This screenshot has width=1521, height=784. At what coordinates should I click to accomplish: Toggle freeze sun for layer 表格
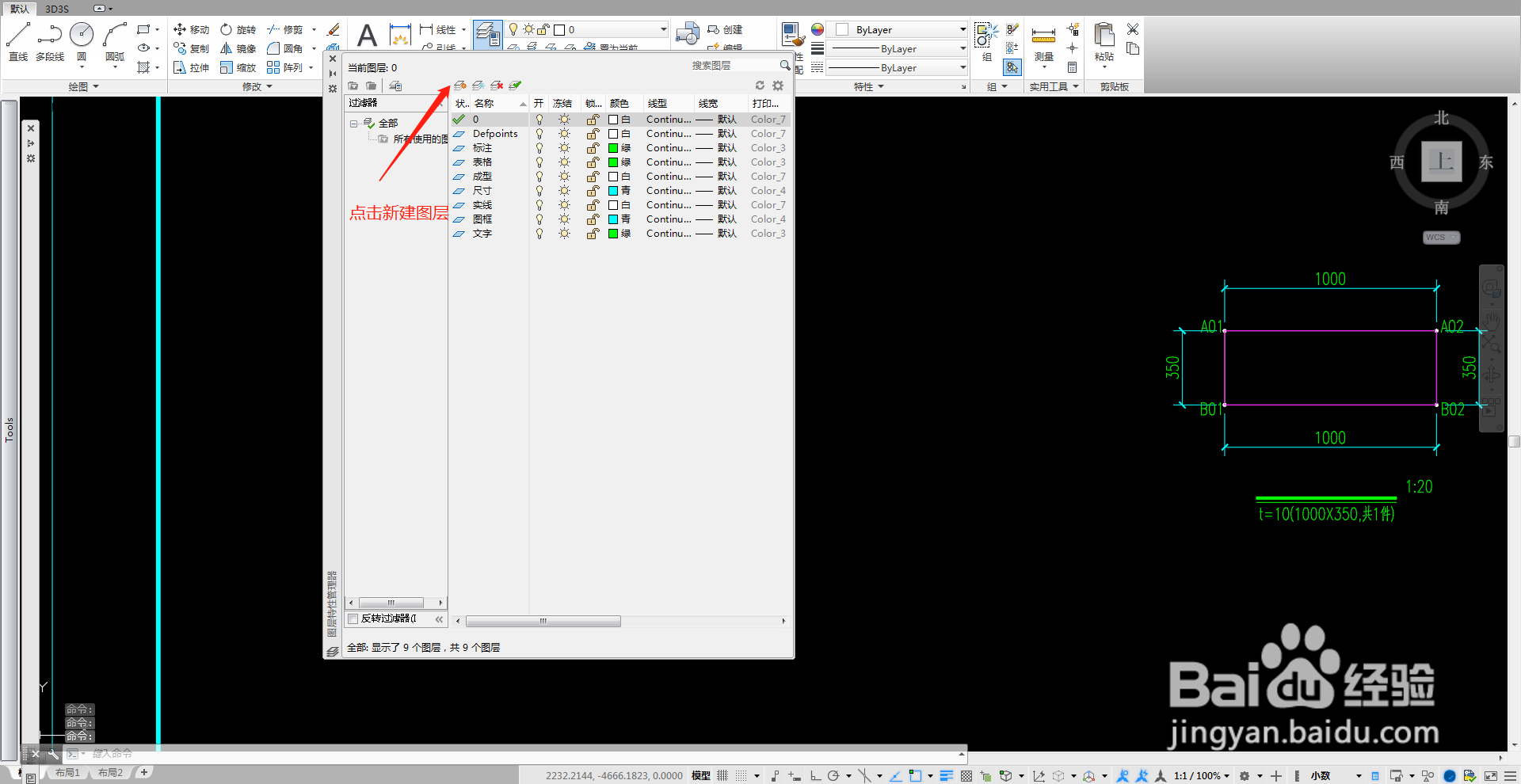(x=564, y=162)
